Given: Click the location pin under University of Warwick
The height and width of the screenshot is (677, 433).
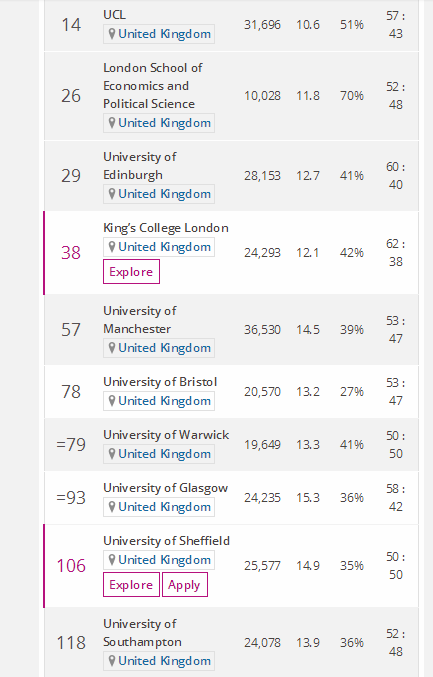Looking at the screenshot, I should tap(112, 454).
